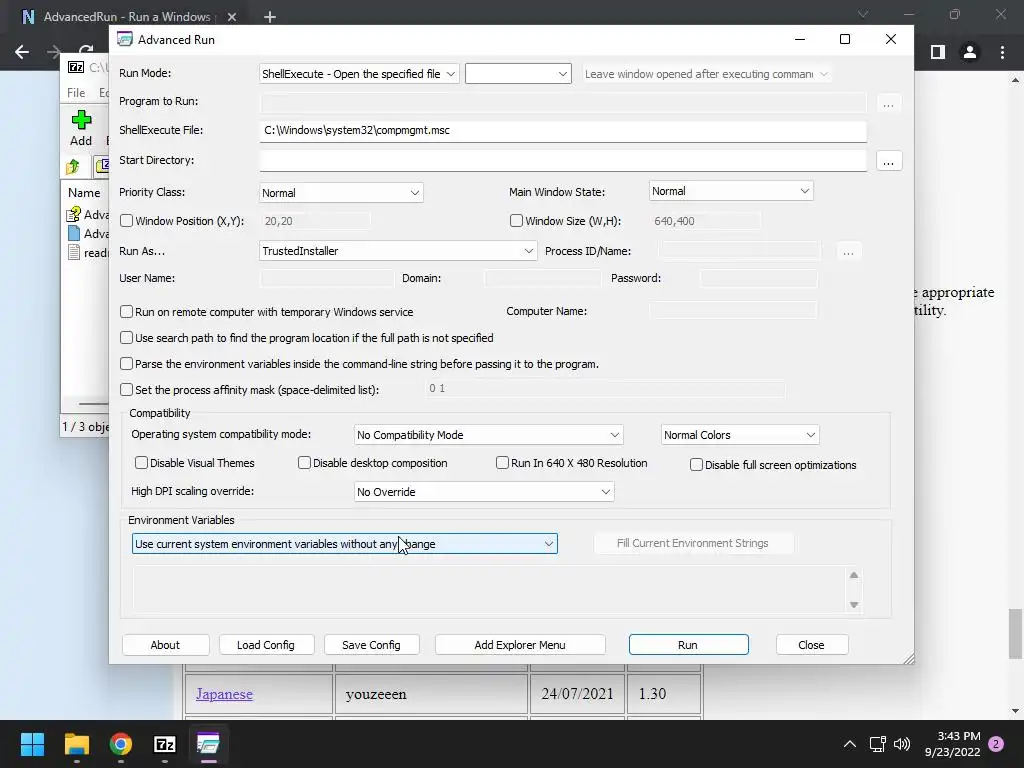The width and height of the screenshot is (1024, 768).
Task: Open volume control in tray
Action: pyautogui.click(x=902, y=744)
